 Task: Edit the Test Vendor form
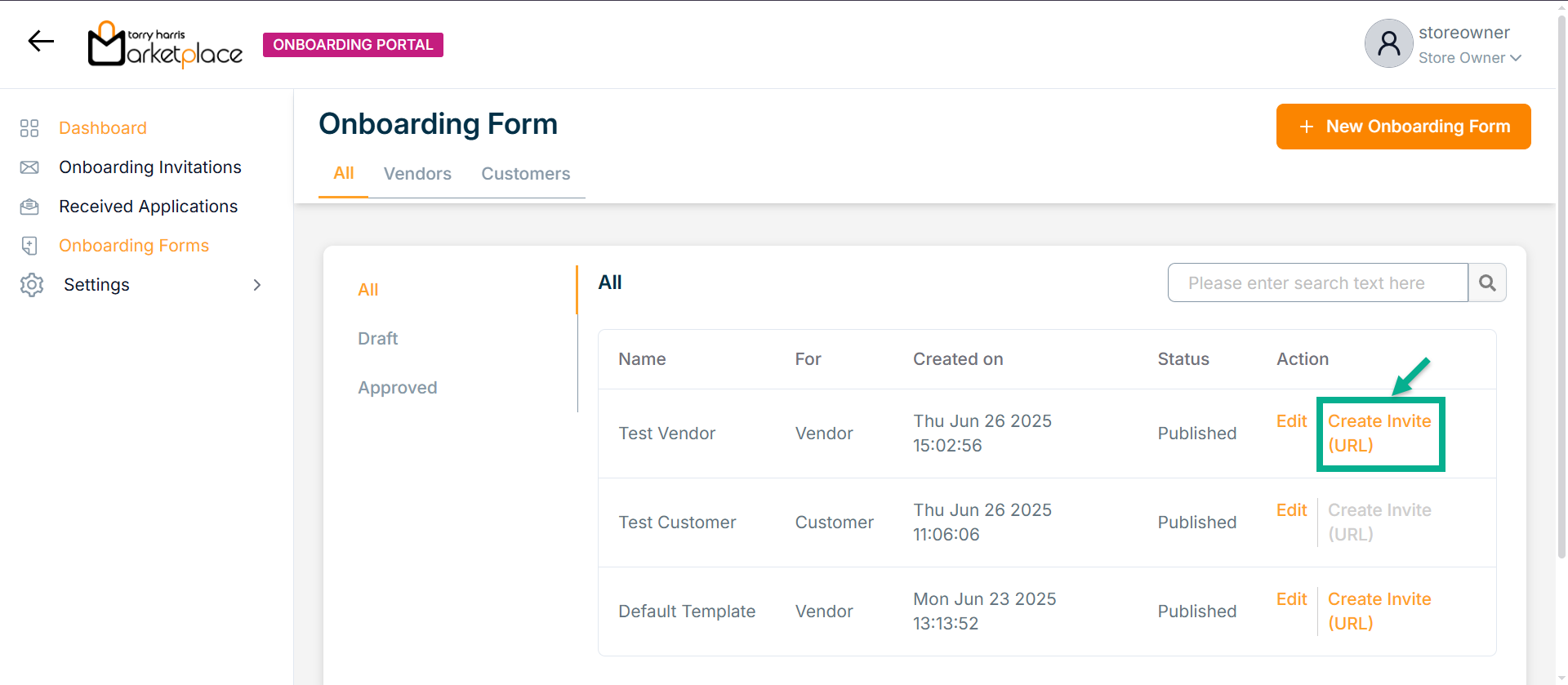[x=1291, y=421]
